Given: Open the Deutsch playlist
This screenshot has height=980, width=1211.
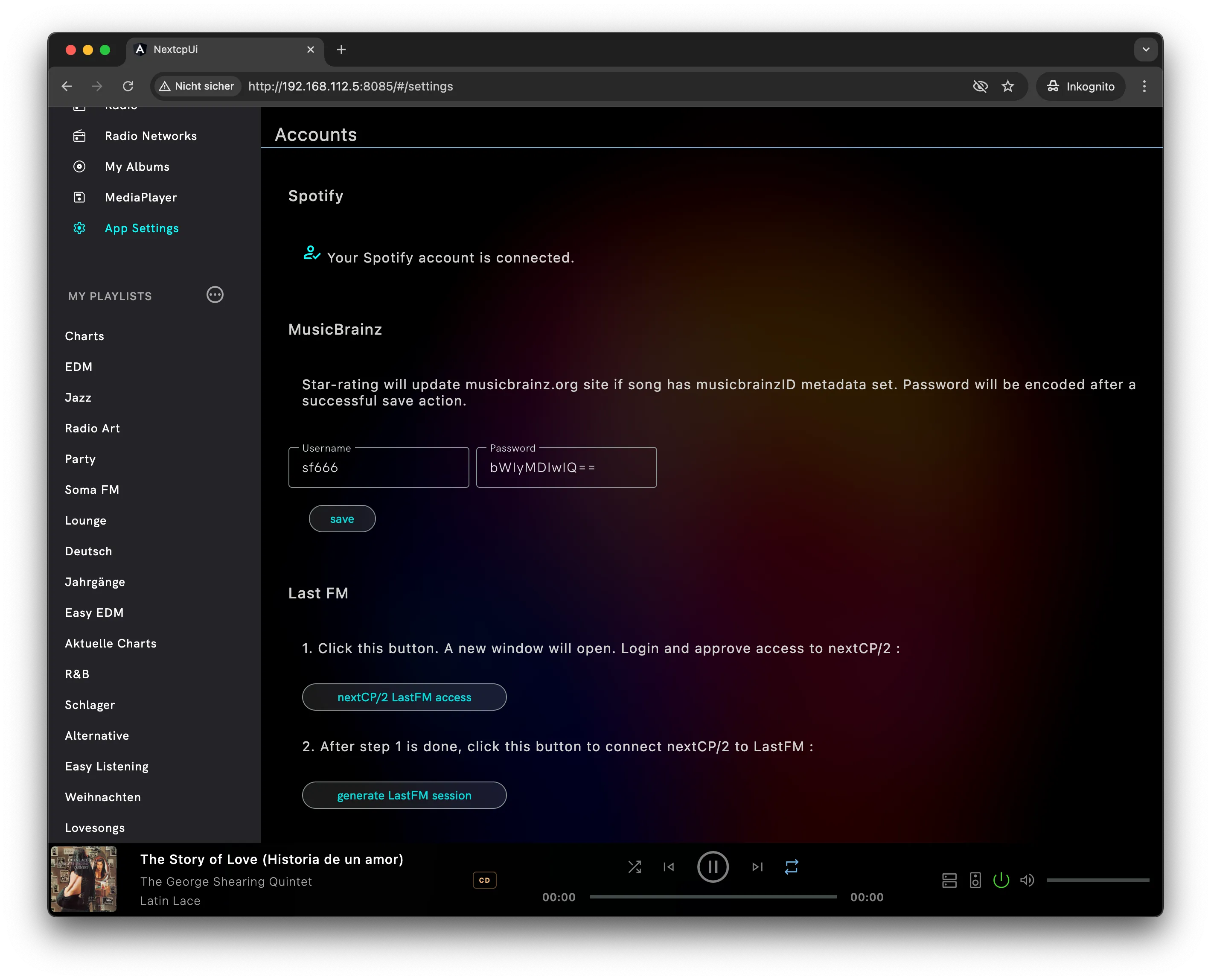Looking at the screenshot, I should (x=89, y=551).
